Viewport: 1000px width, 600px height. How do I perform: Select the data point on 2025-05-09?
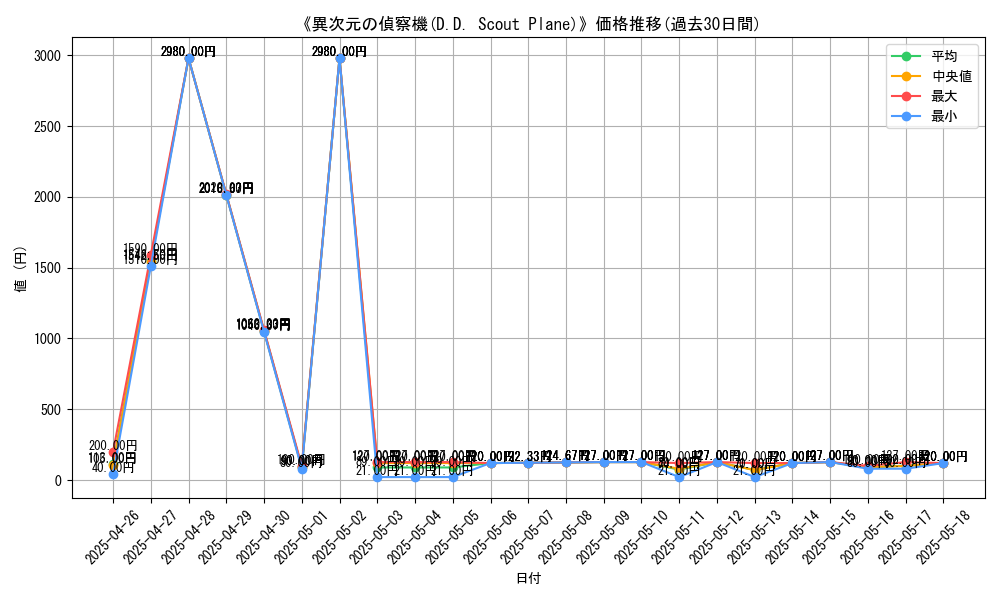tap(604, 463)
